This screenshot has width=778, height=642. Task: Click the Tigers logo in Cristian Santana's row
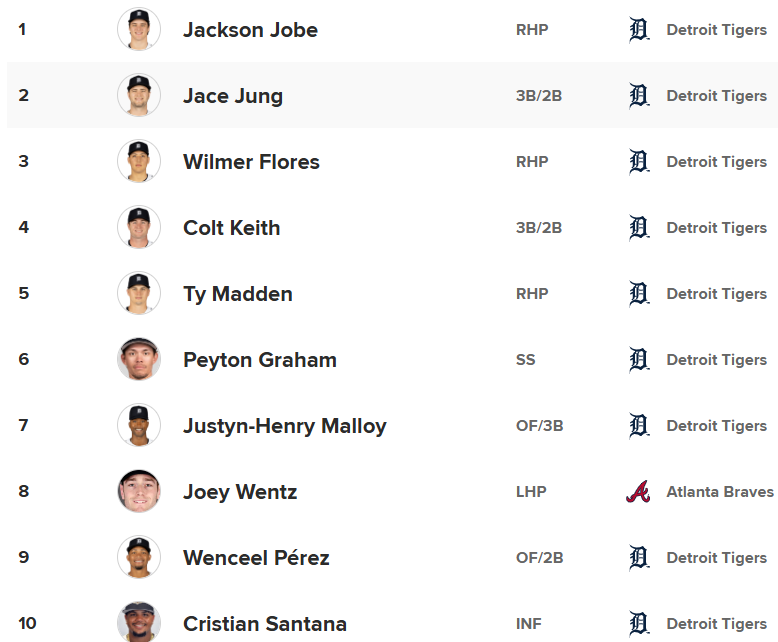(x=639, y=624)
